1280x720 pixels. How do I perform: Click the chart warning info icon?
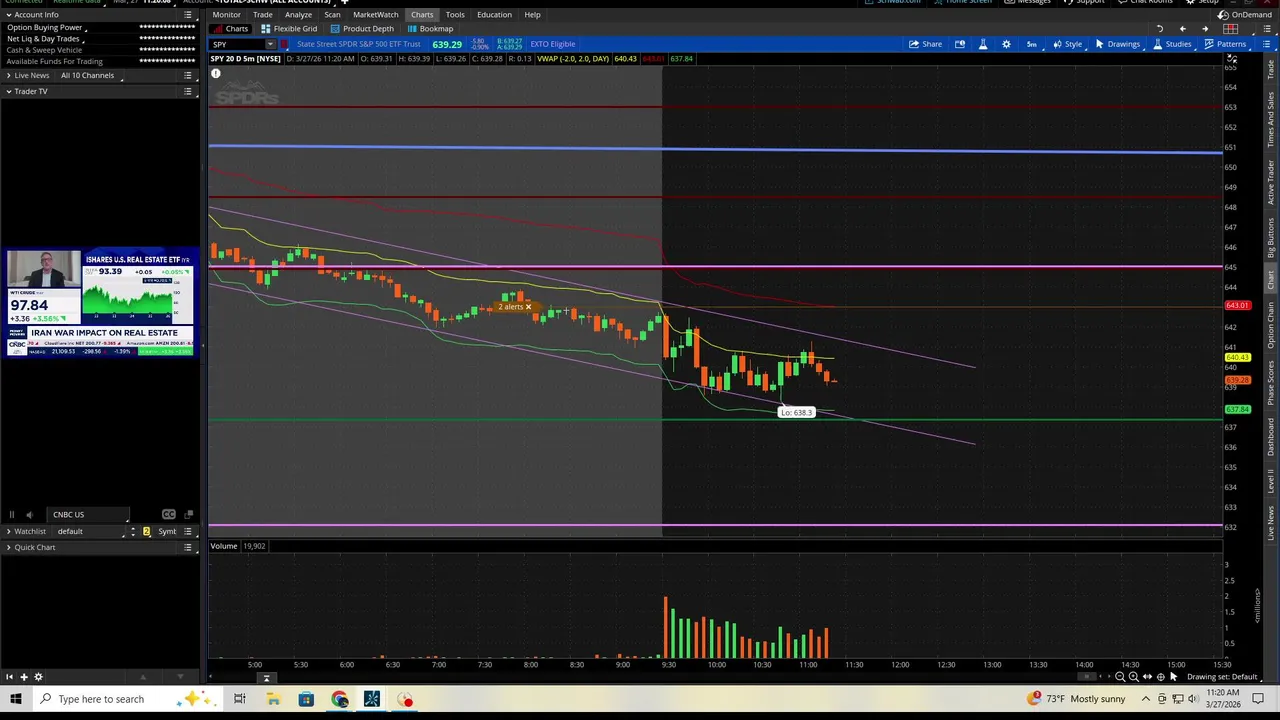tap(215, 74)
